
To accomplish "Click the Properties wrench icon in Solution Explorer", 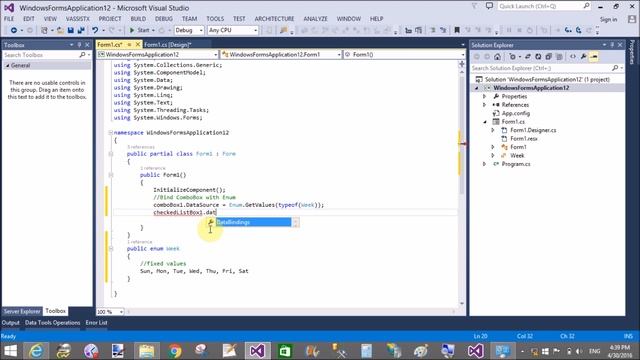I will tap(583, 57).
